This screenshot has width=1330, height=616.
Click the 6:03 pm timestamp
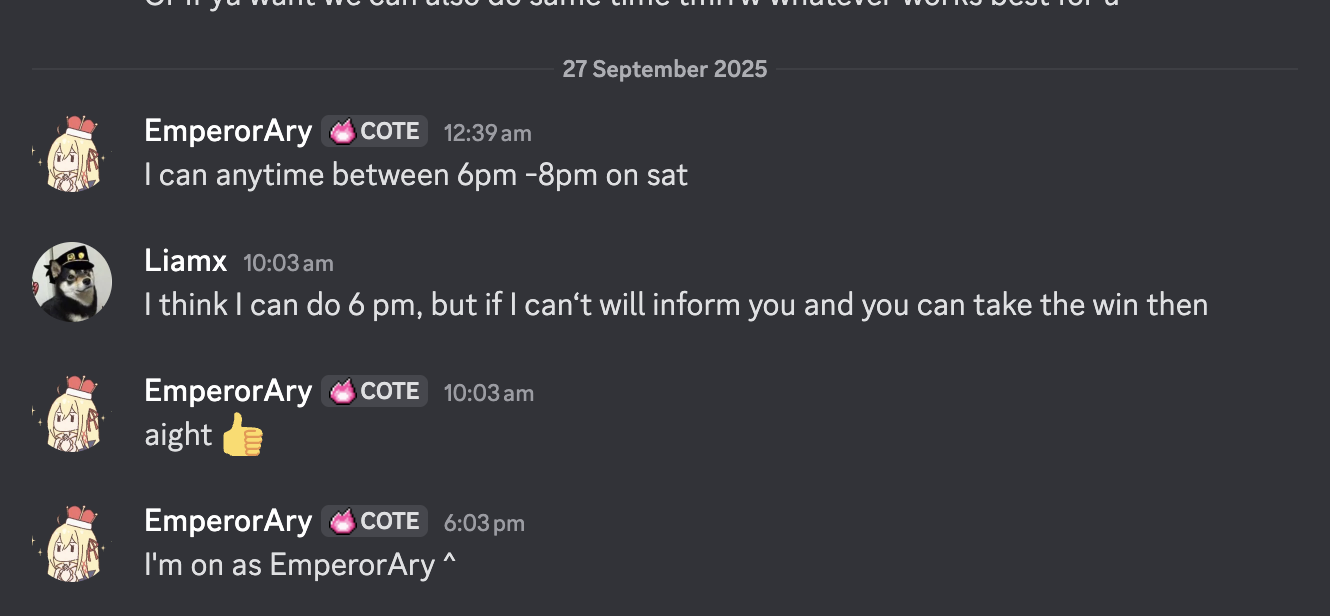tap(484, 523)
